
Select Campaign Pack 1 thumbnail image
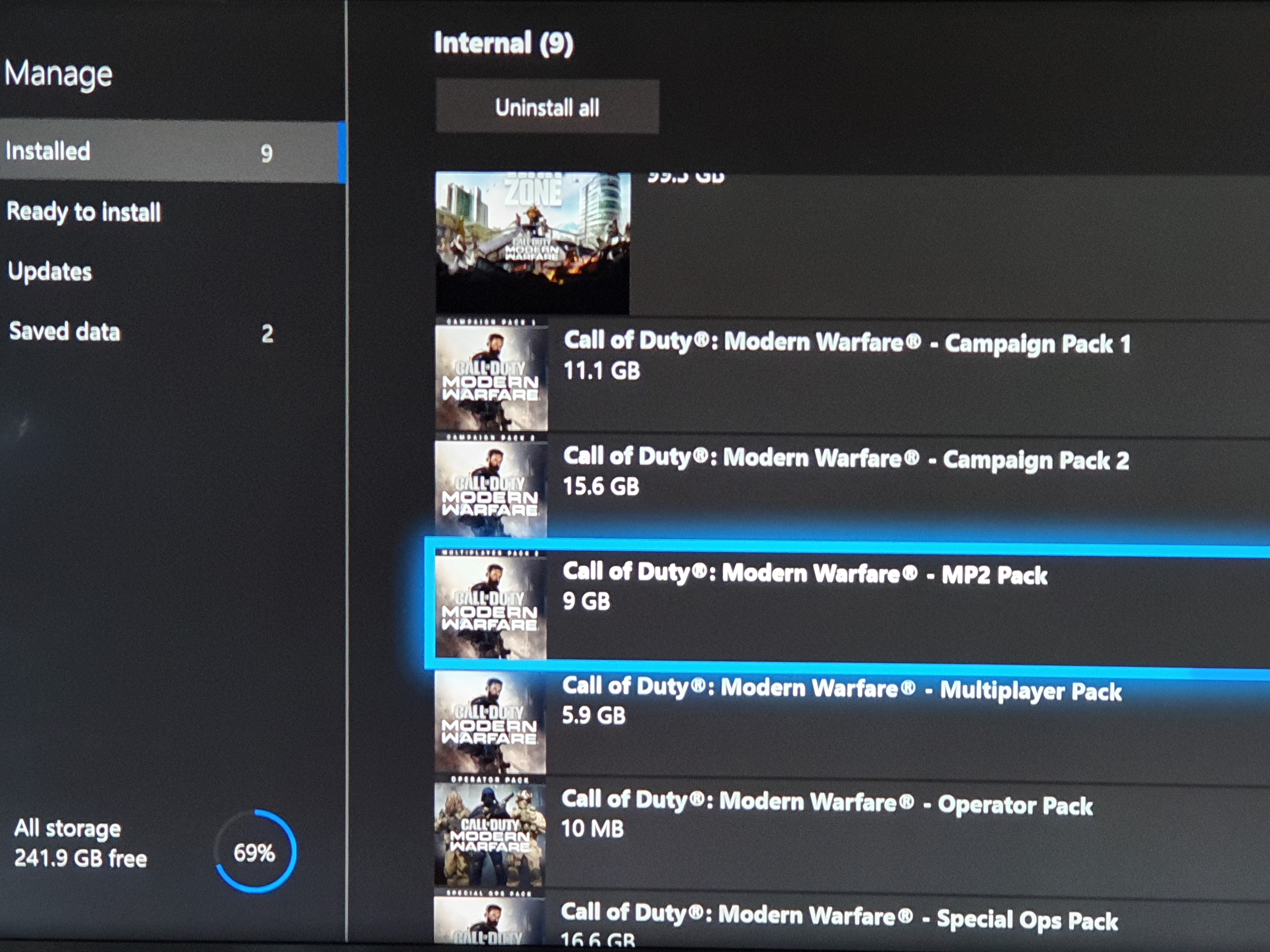pyautogui.click(x=491, y=375)
